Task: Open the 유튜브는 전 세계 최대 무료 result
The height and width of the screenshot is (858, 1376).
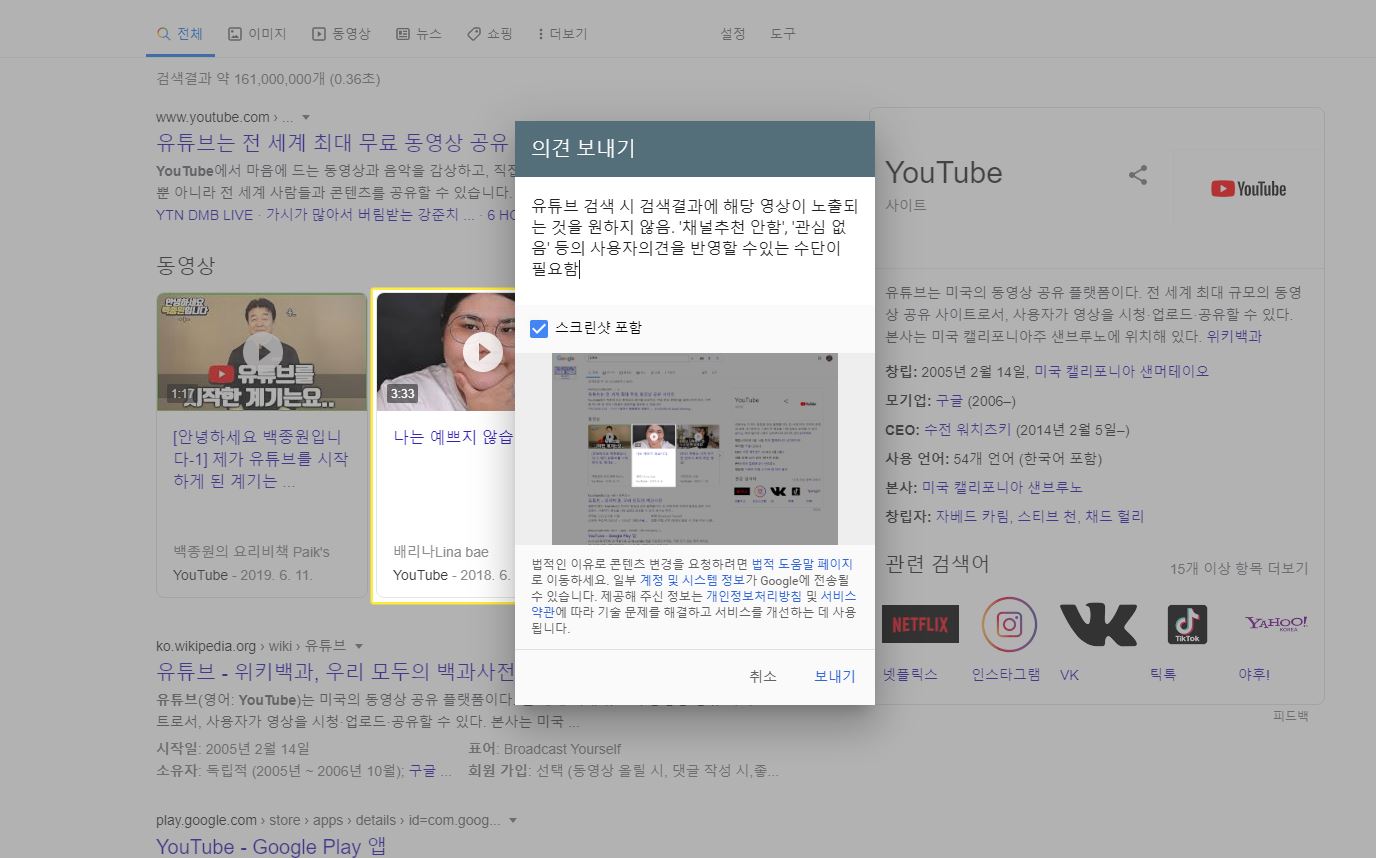Action: pyautogui.click(x=332, y=141)
